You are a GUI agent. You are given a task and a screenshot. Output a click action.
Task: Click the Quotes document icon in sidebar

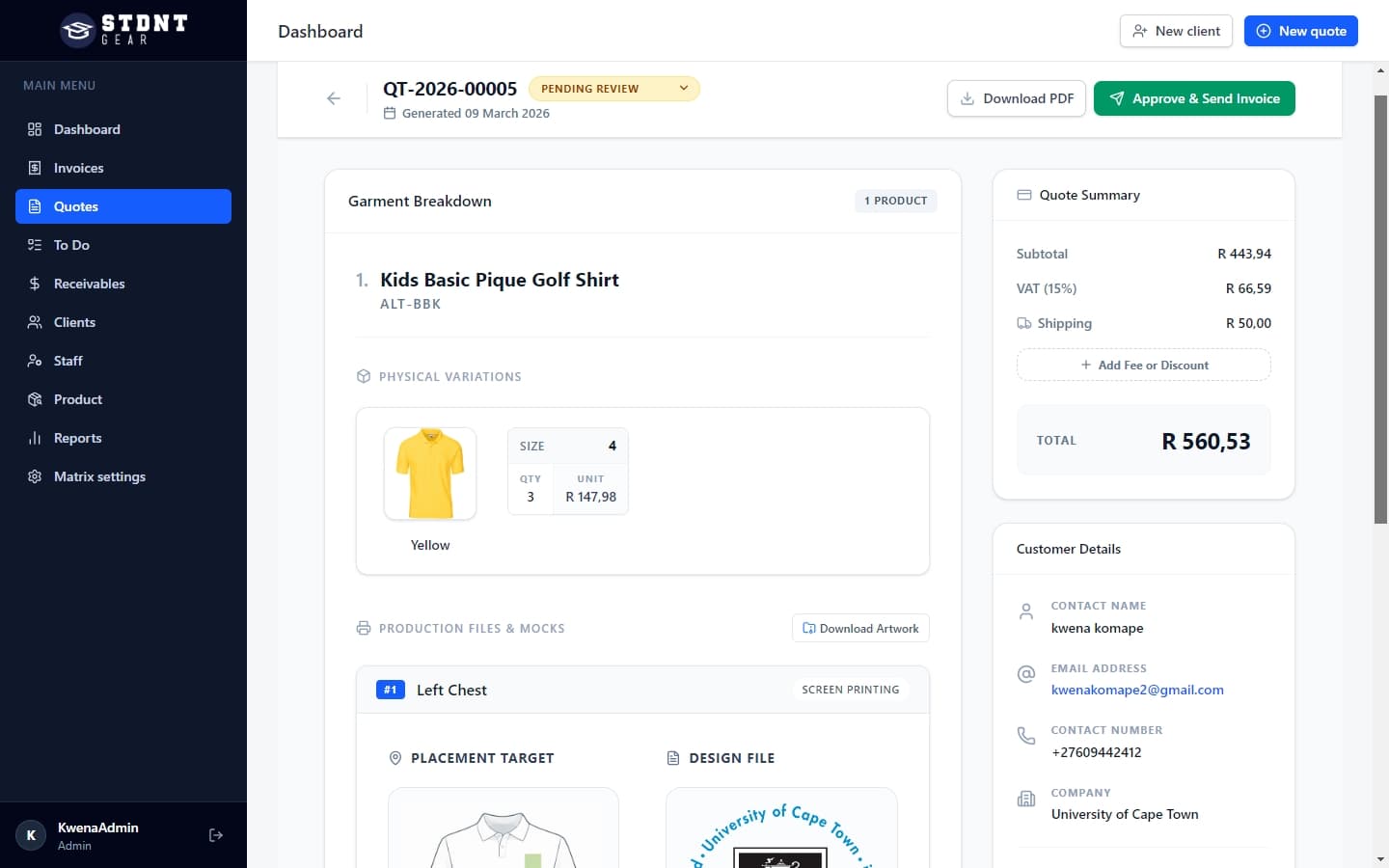click(x=35, y=206)
